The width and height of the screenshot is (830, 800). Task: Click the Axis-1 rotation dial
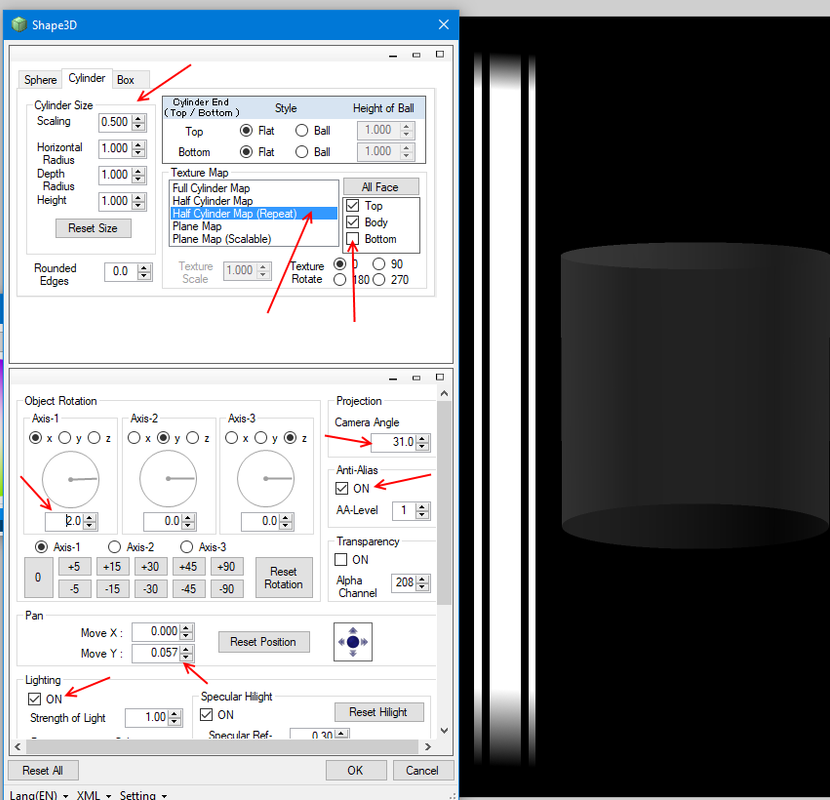coord(70,479)
